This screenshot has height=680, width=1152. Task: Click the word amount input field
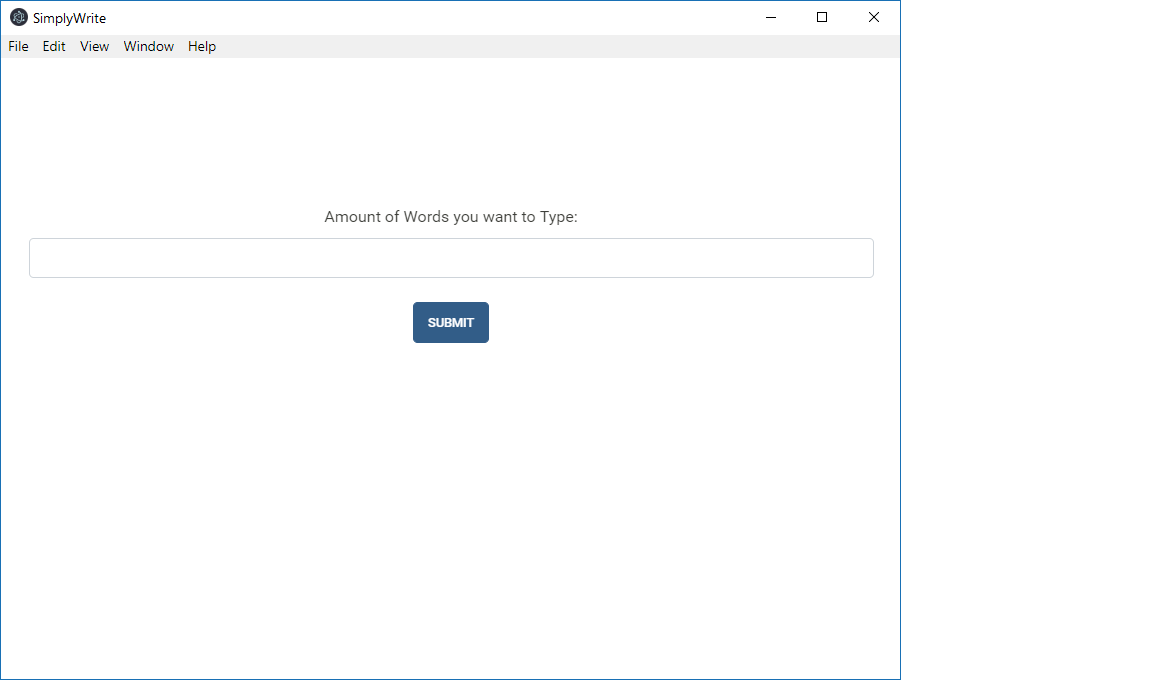click(x=451, y=258)
